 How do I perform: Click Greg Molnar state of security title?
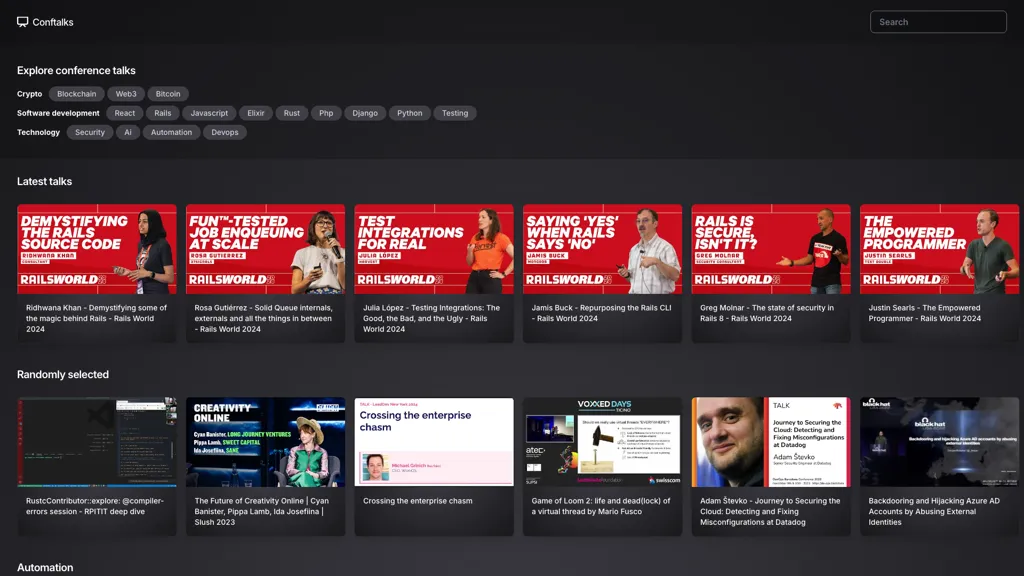(767, 313)
